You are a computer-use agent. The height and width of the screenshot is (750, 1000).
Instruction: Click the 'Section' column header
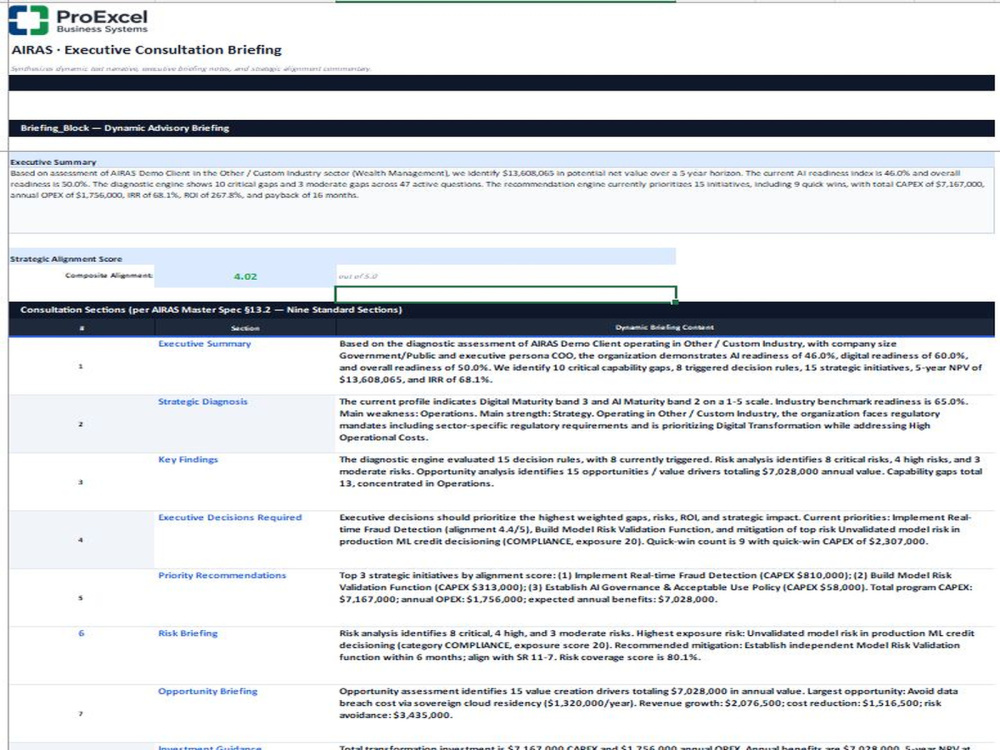coord(245,328)
